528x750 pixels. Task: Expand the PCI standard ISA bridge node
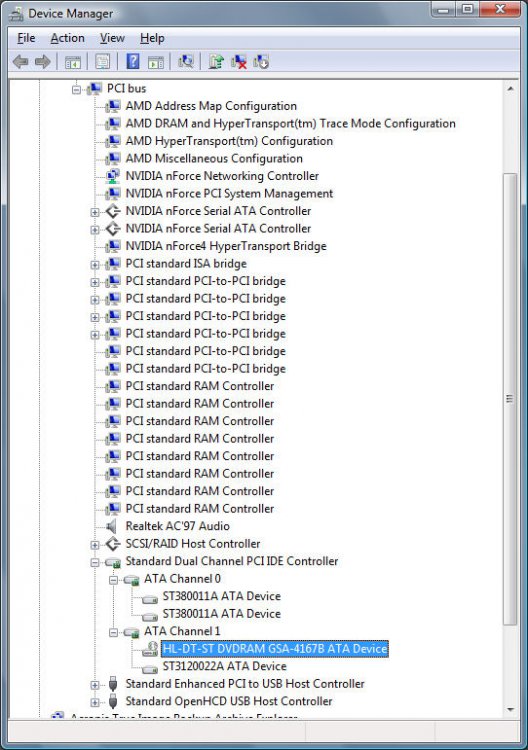95,265
